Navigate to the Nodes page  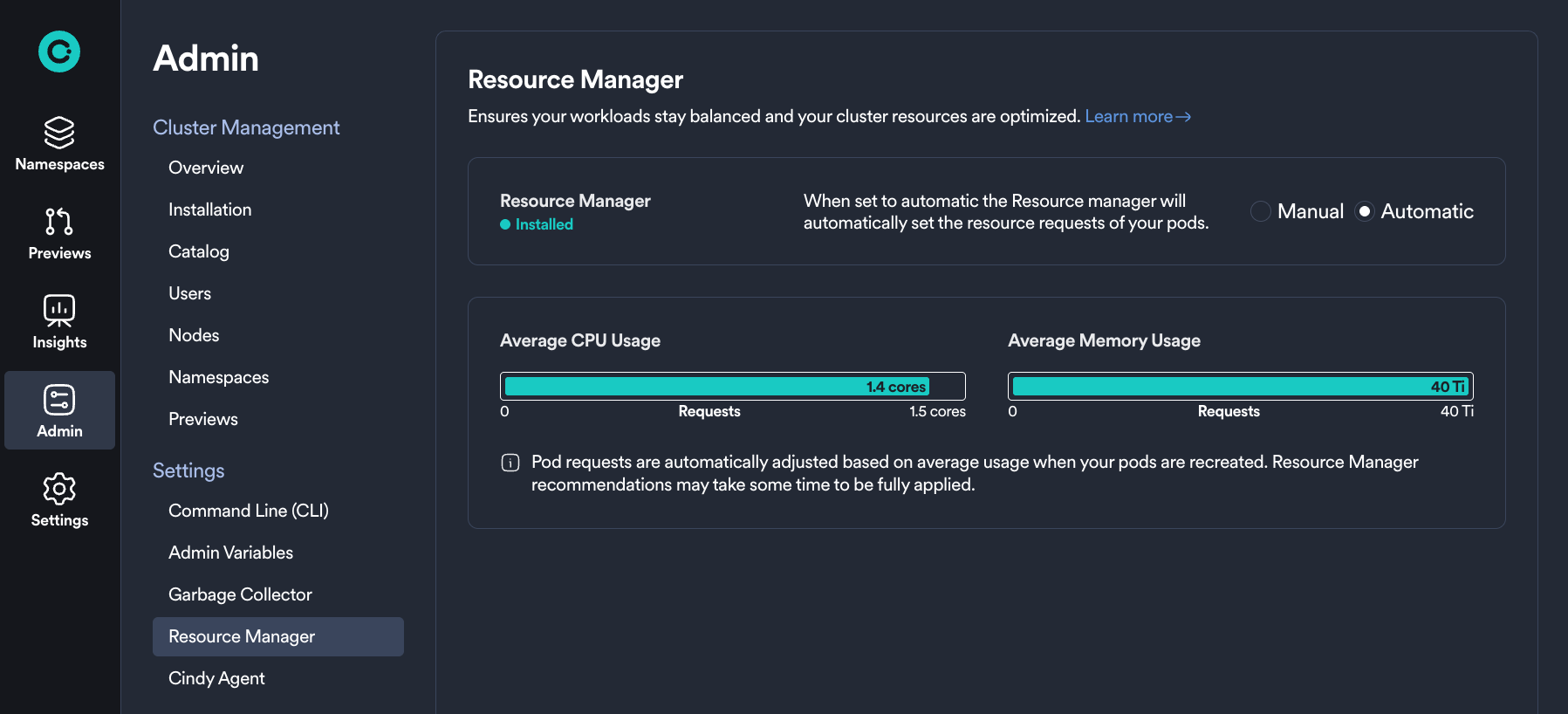[194, 335]
